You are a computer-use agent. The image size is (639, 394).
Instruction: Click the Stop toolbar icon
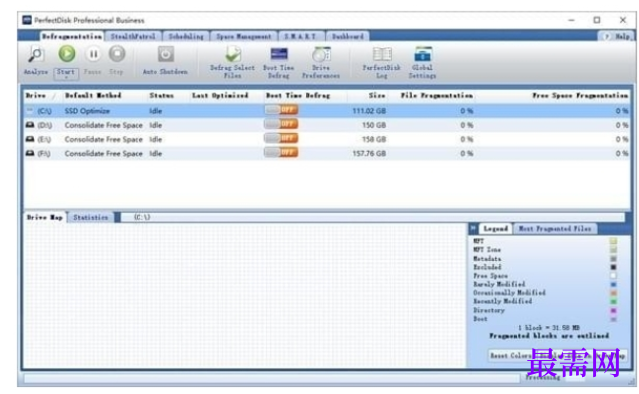(117, 53)
